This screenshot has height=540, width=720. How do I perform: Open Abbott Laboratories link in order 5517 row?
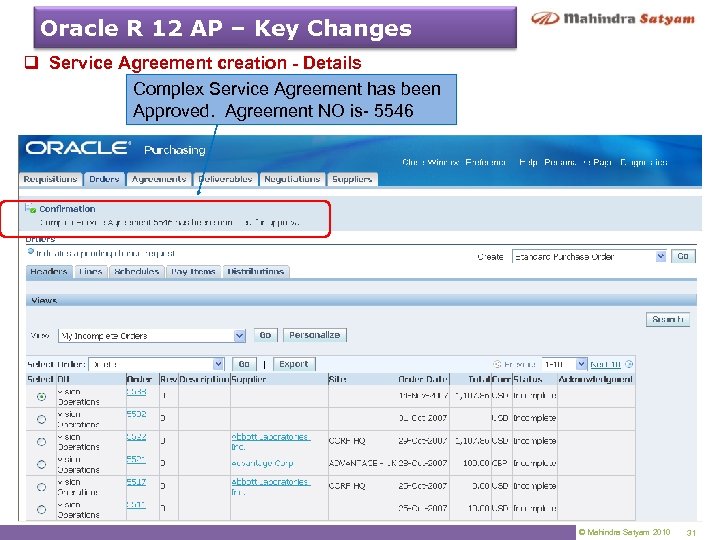(270, 487)
